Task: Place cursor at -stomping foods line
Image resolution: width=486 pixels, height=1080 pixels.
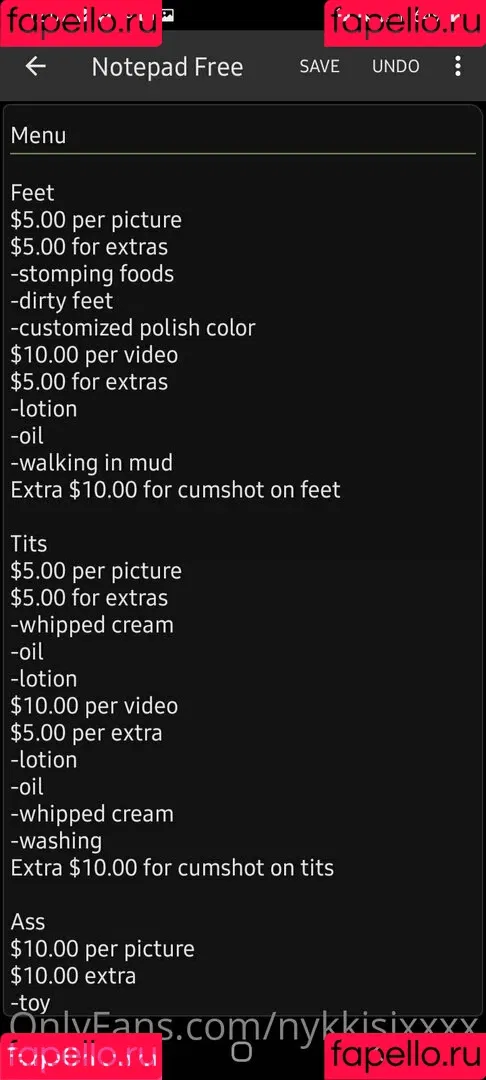Action: pyautogui.click(x=92, y=274)
